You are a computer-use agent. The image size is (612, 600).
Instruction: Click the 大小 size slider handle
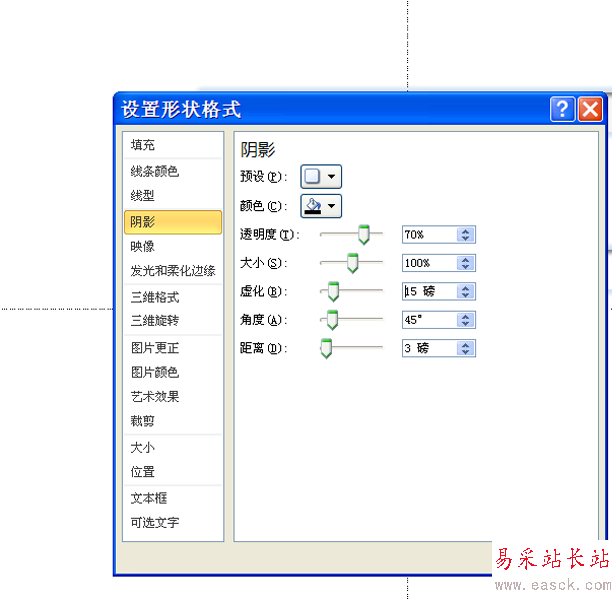[x=352, y=263]
